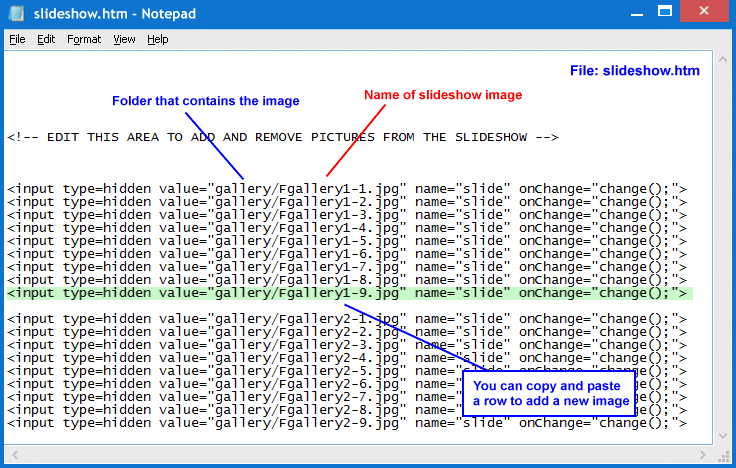Maximize the Notepad window
736x468 pixels.
(665, 11)
